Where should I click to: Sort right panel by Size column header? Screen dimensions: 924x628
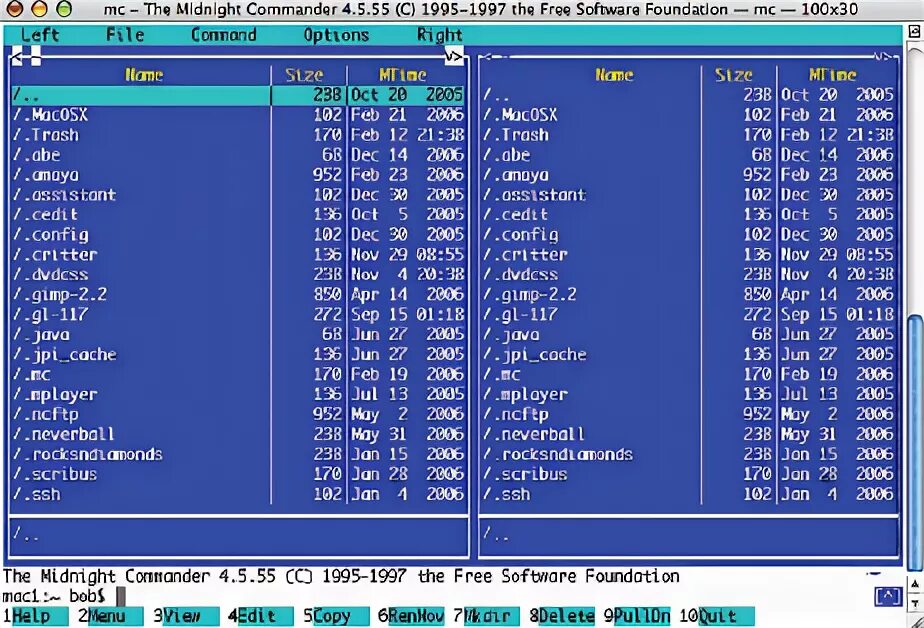point(734,75)
